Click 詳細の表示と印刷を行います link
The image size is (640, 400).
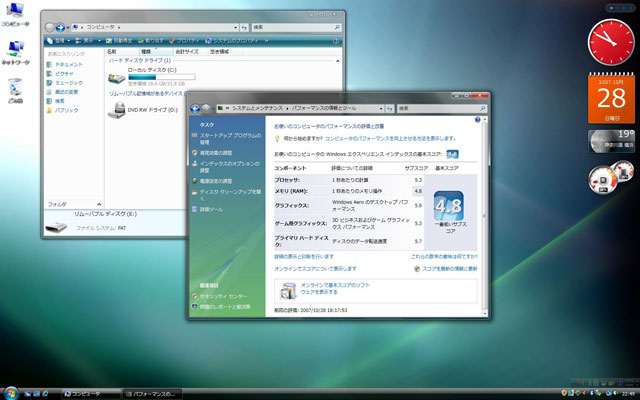pyautogui.click(x=304, y=257)
